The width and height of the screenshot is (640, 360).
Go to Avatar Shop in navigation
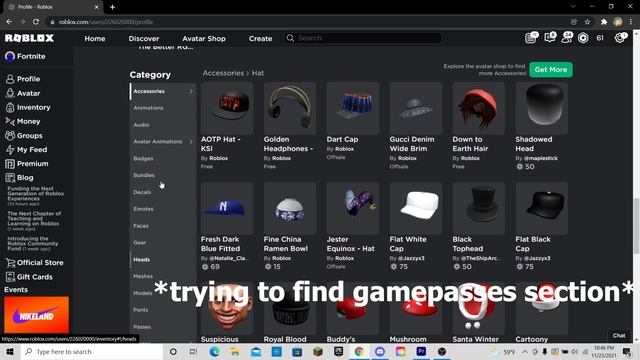click(204, 38)
